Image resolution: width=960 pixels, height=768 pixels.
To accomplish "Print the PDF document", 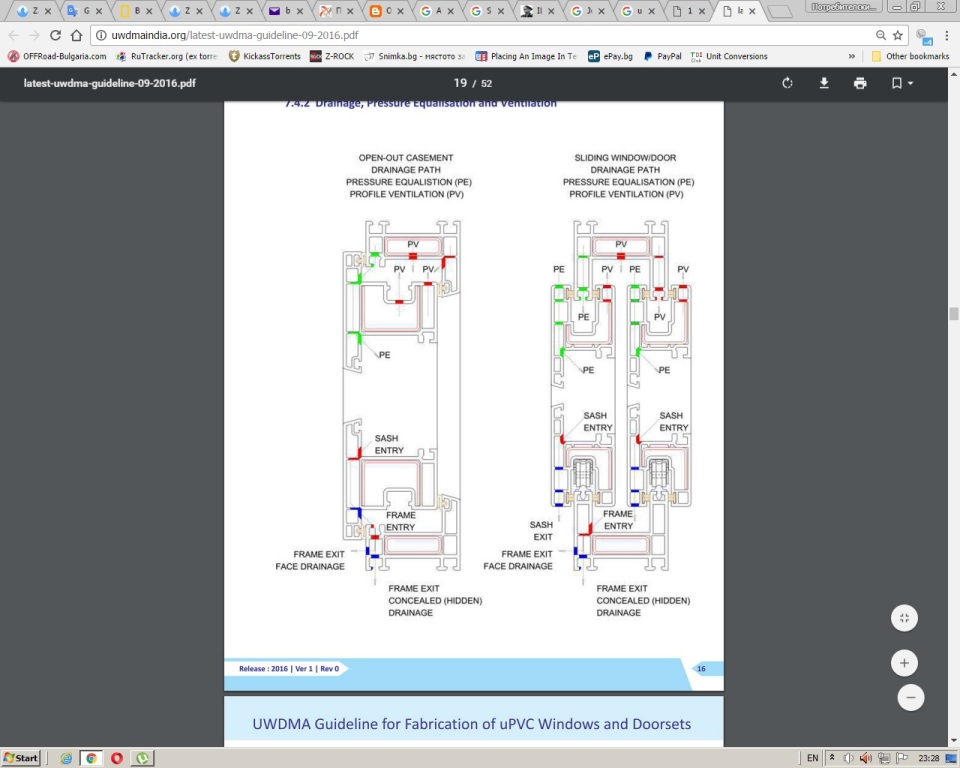I will pos(860,83).
